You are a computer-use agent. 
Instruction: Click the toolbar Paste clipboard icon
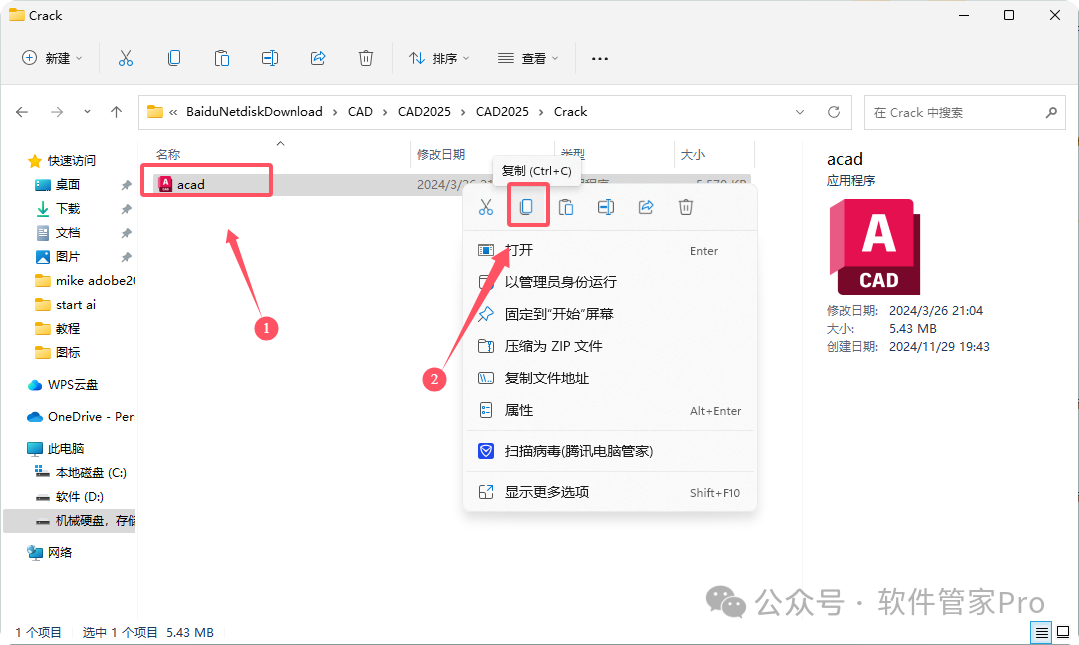click(x=222, y=59)
